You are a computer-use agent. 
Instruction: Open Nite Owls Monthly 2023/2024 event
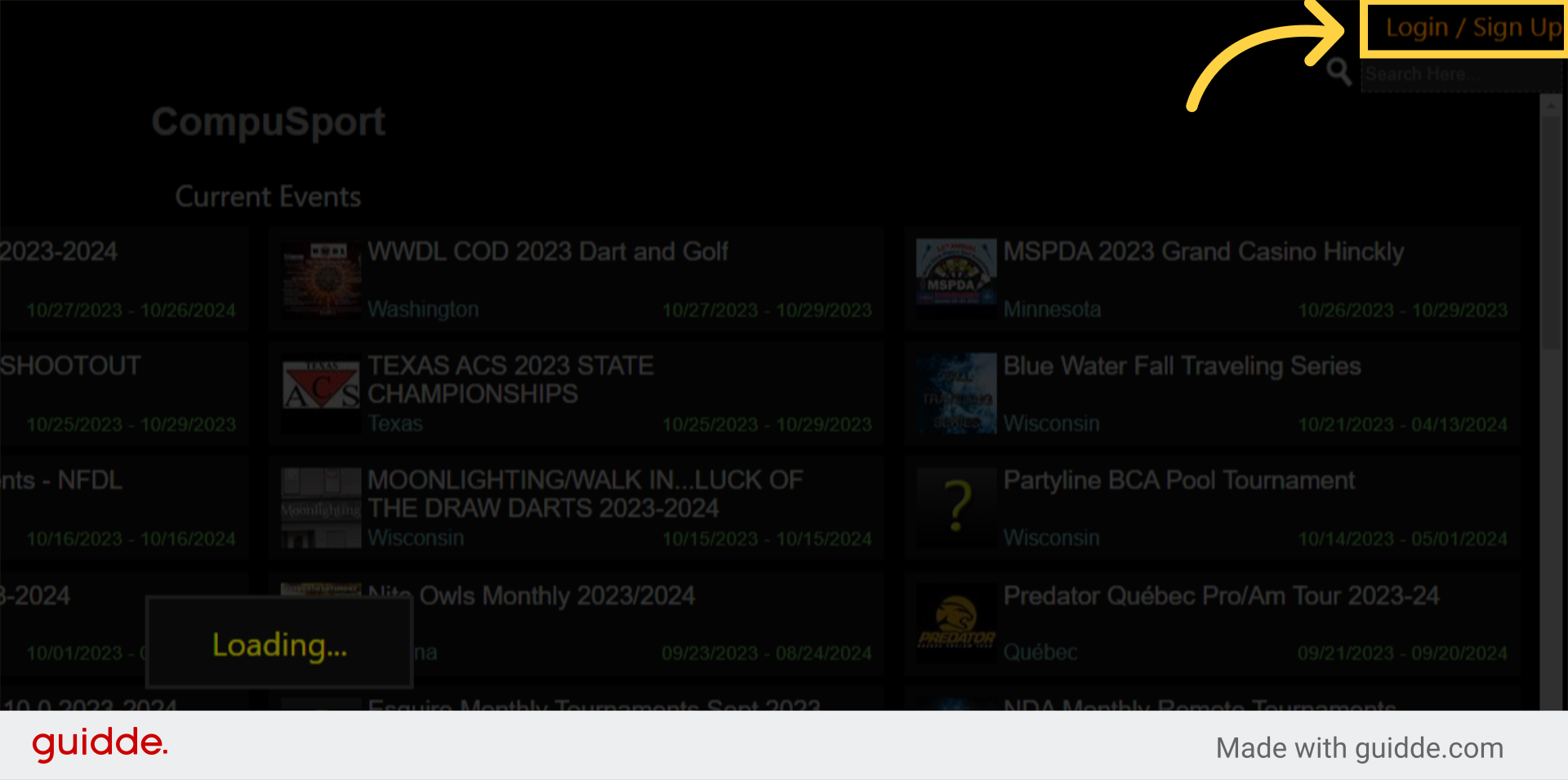click(x=556, y=595)
